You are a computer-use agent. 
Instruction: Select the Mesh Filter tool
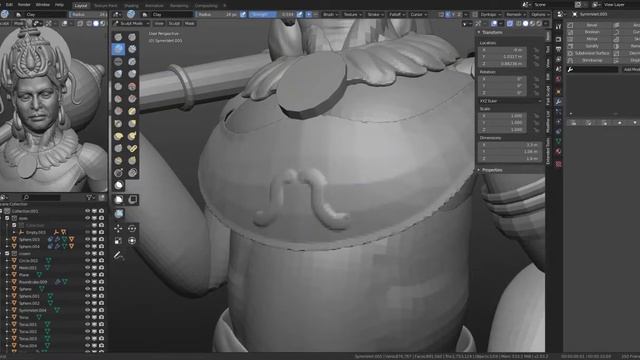[x=119, y=213]
